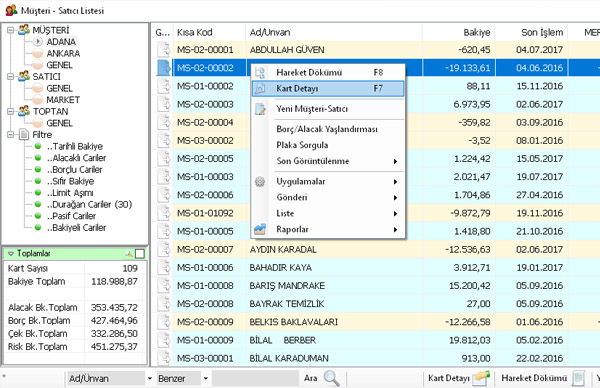This screenshot has width=600, height=388.
Task: Click document icon in ABDULLAH GÜVEN row
Action: click(164, 50)
